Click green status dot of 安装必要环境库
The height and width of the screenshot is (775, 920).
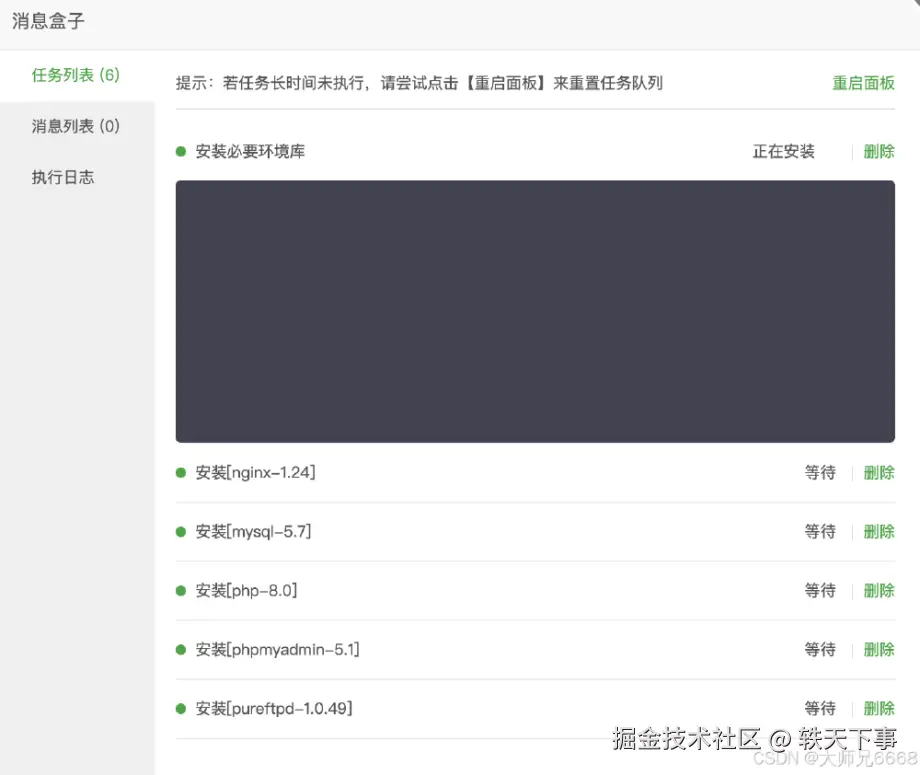pos(181,151)
